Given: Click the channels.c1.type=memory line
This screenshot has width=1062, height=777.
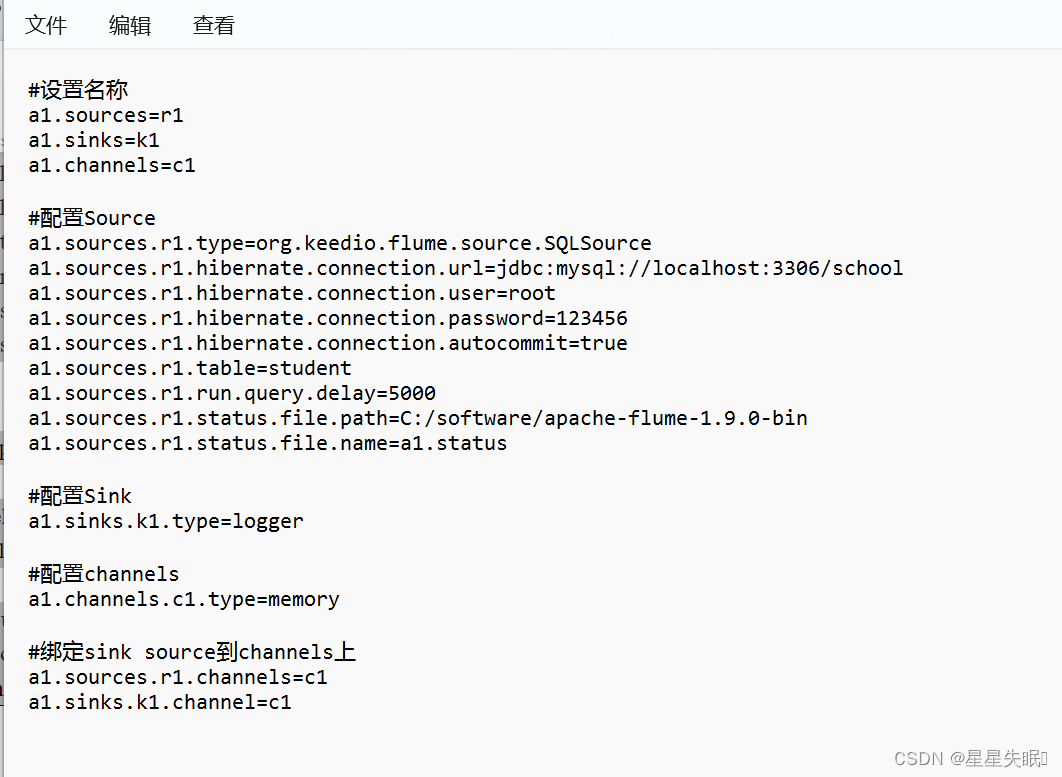Looking at the screenshot, I should 184,600.
